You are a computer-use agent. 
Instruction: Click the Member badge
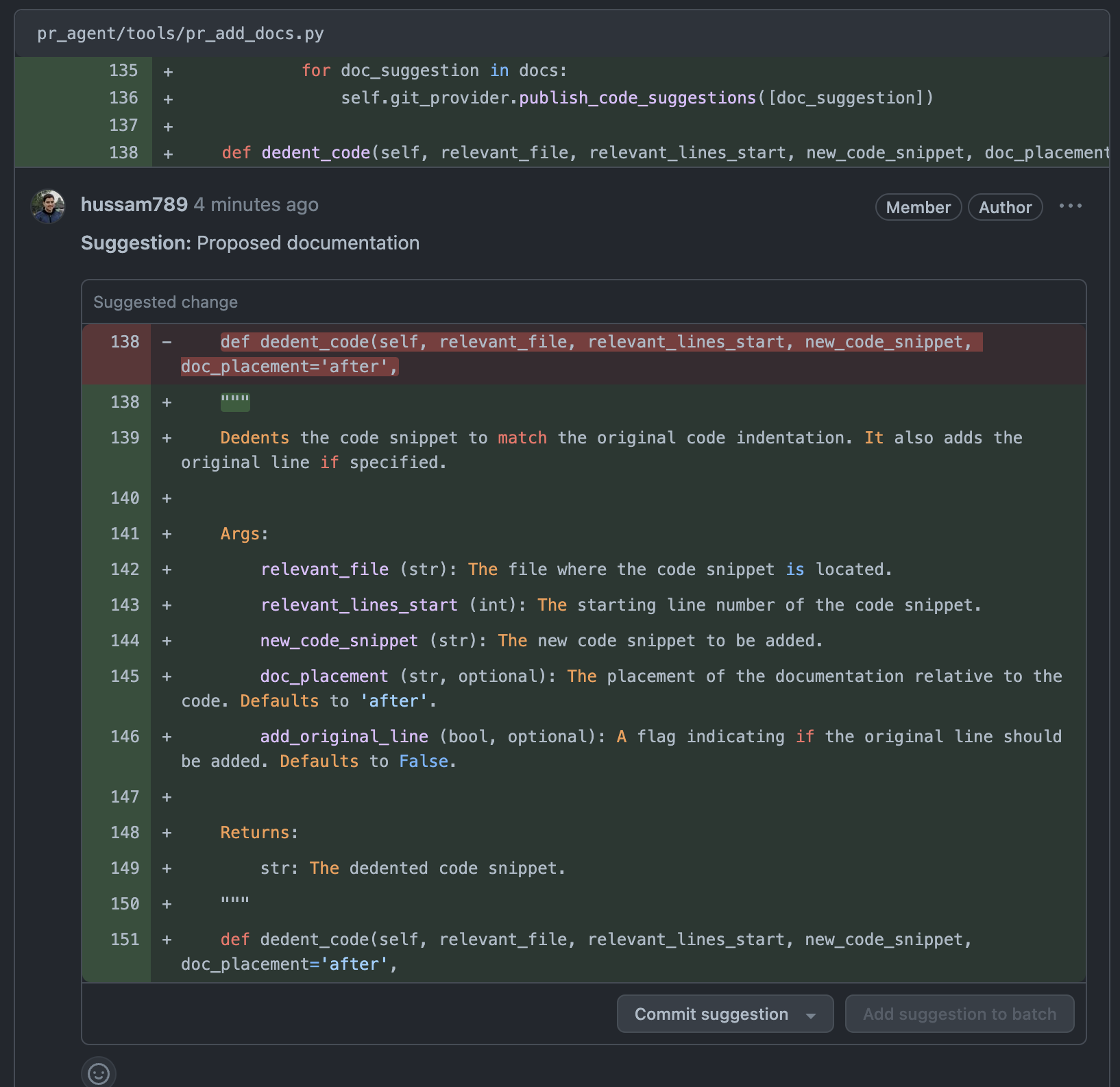pyautogui.click(x=918, y=208)
